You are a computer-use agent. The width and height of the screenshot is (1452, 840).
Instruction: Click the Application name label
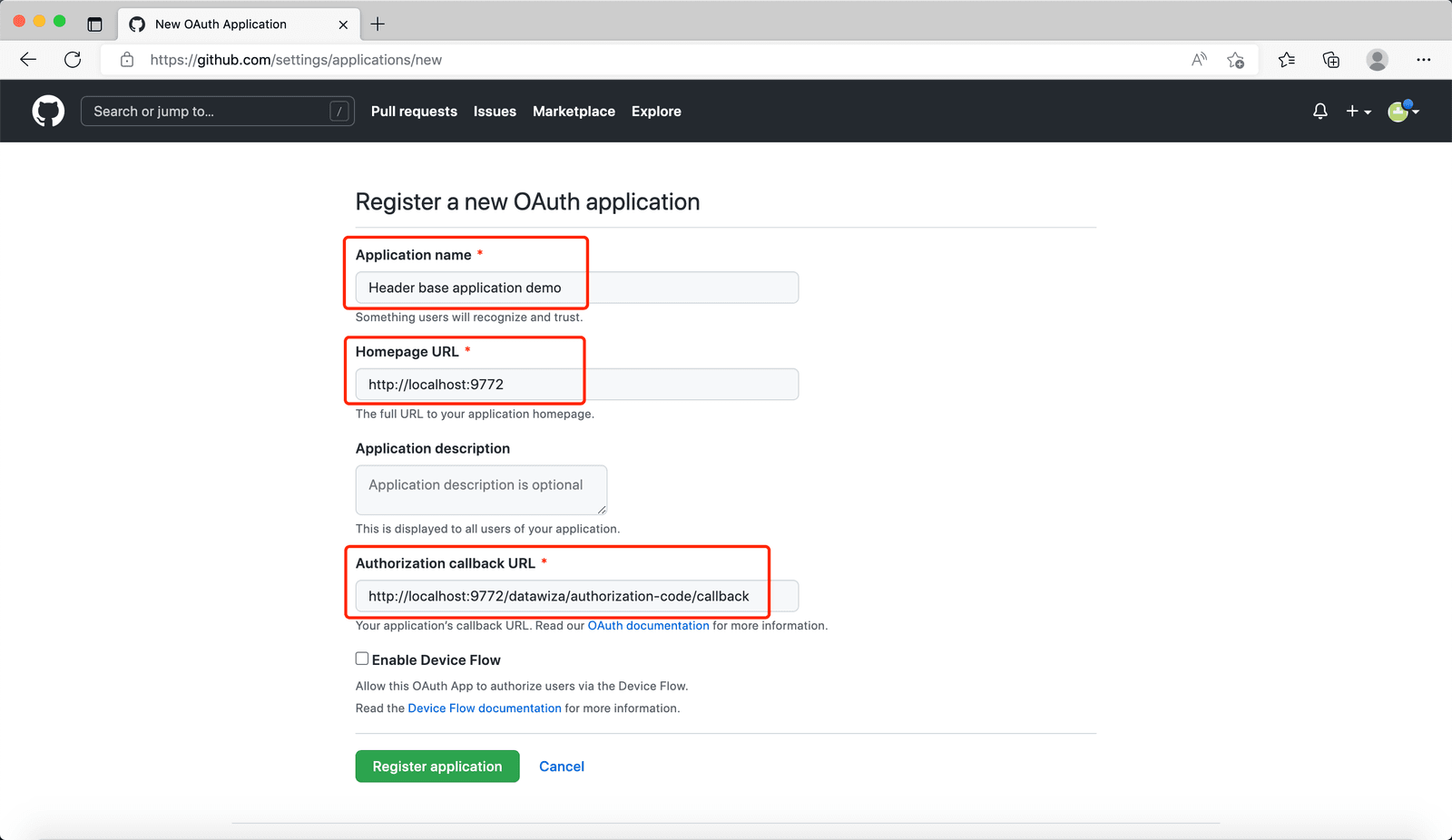tap(413, 255)
